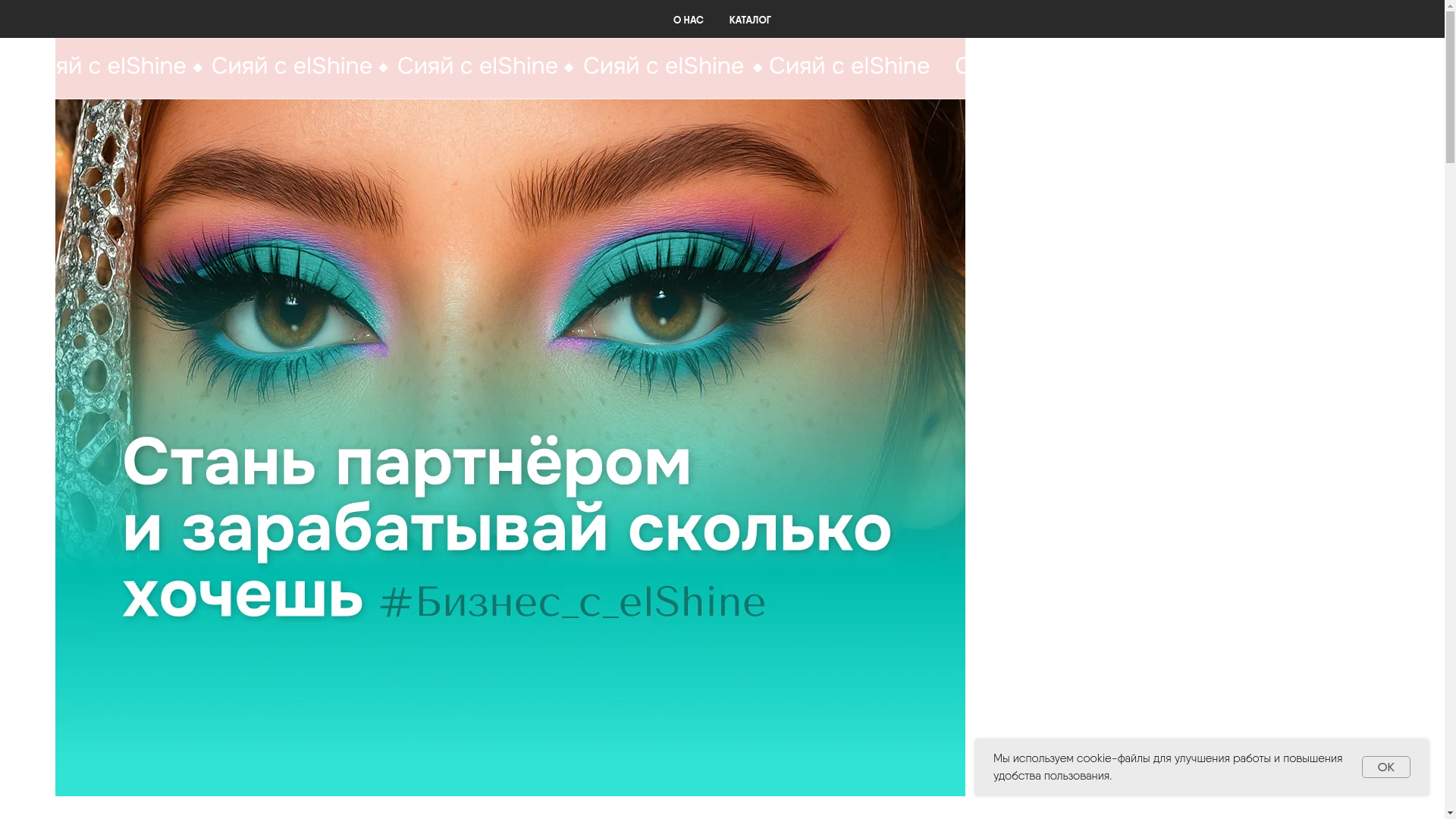Accept cookies with the OK button

1385,767
